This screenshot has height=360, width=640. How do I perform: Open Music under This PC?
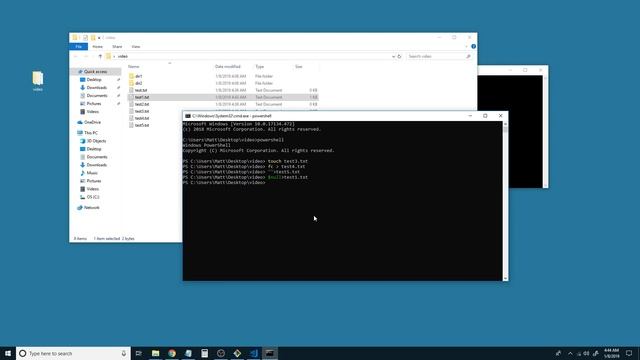tap(92, 173)
